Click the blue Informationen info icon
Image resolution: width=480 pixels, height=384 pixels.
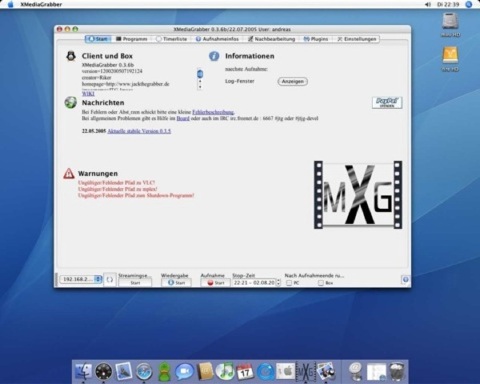(214, 56)
